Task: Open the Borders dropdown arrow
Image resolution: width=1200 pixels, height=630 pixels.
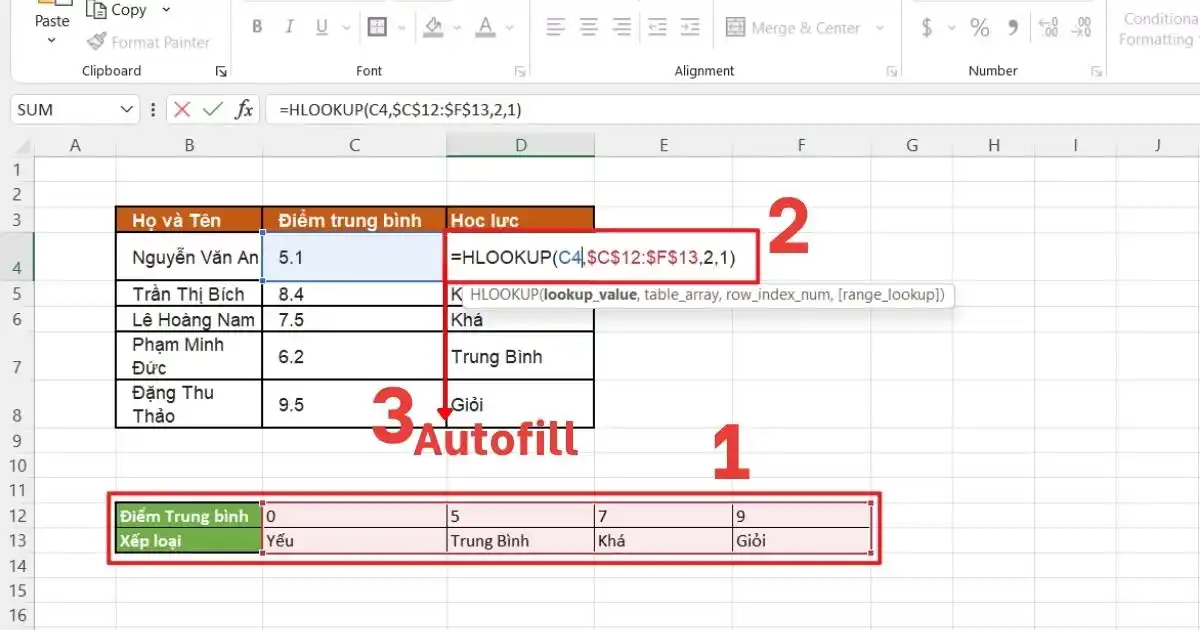Action: [x=401, y=27]
